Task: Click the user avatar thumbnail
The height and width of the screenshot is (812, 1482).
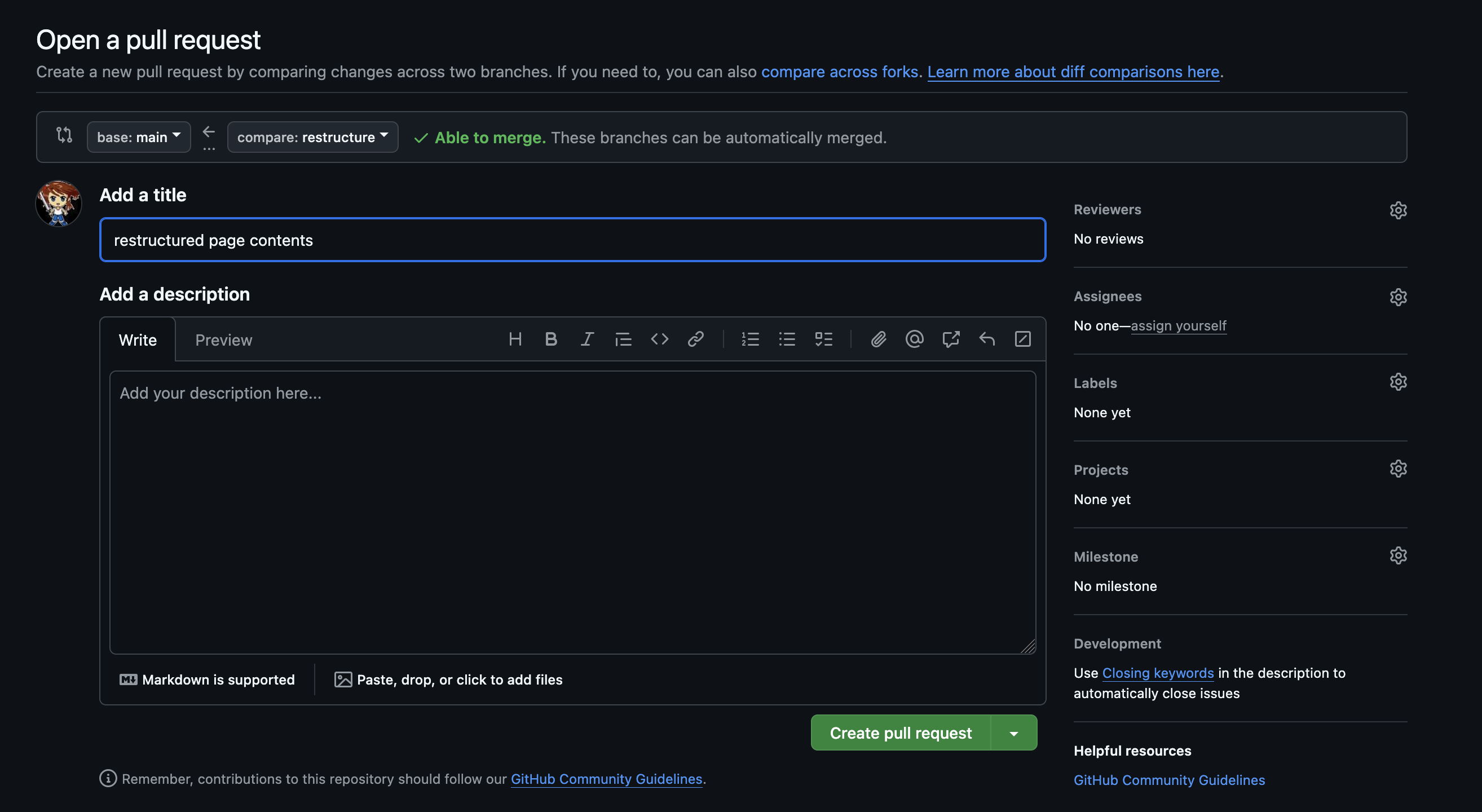Action: [59, 204]
